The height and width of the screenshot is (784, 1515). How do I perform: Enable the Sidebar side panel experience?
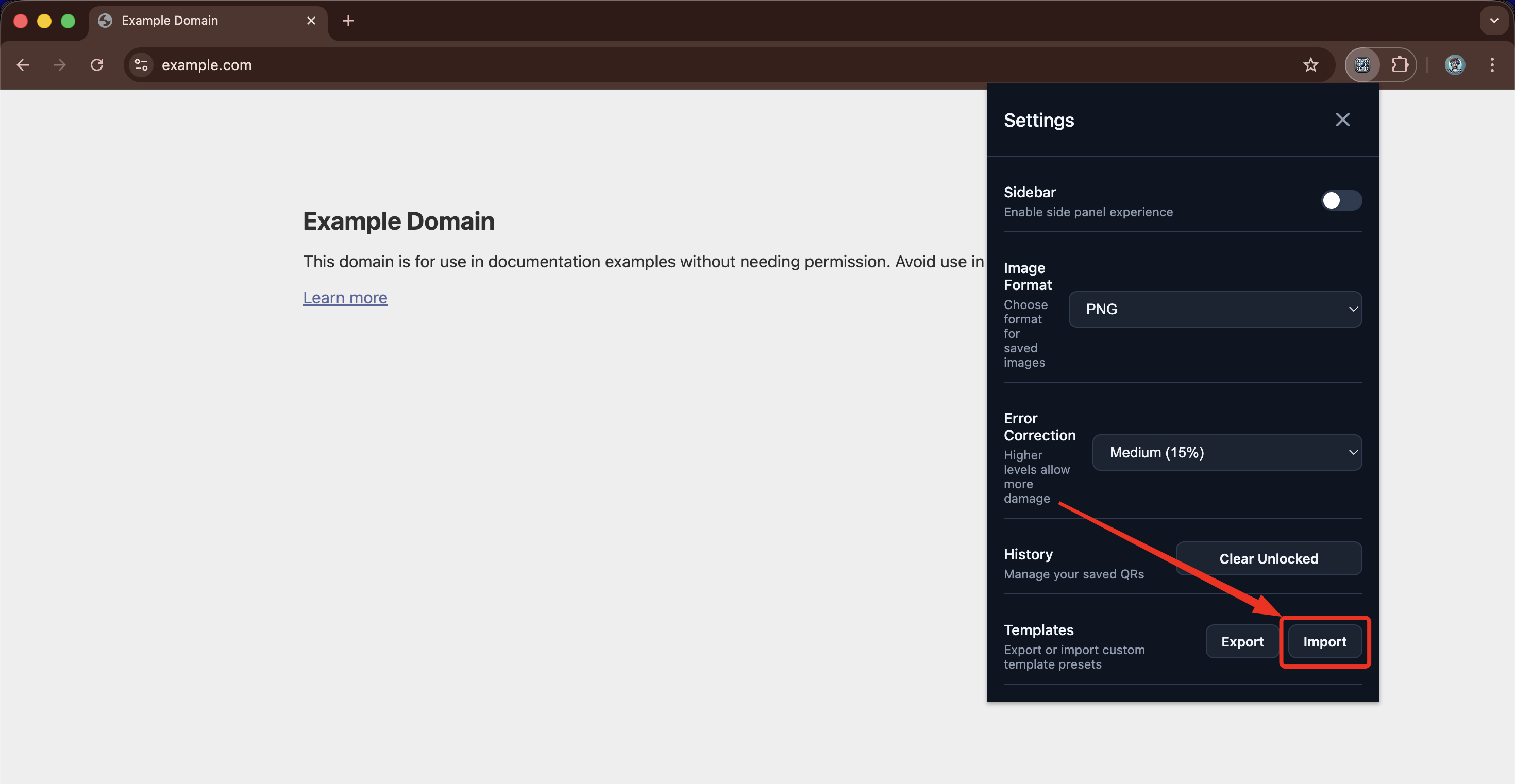(x=1340, y=200)
